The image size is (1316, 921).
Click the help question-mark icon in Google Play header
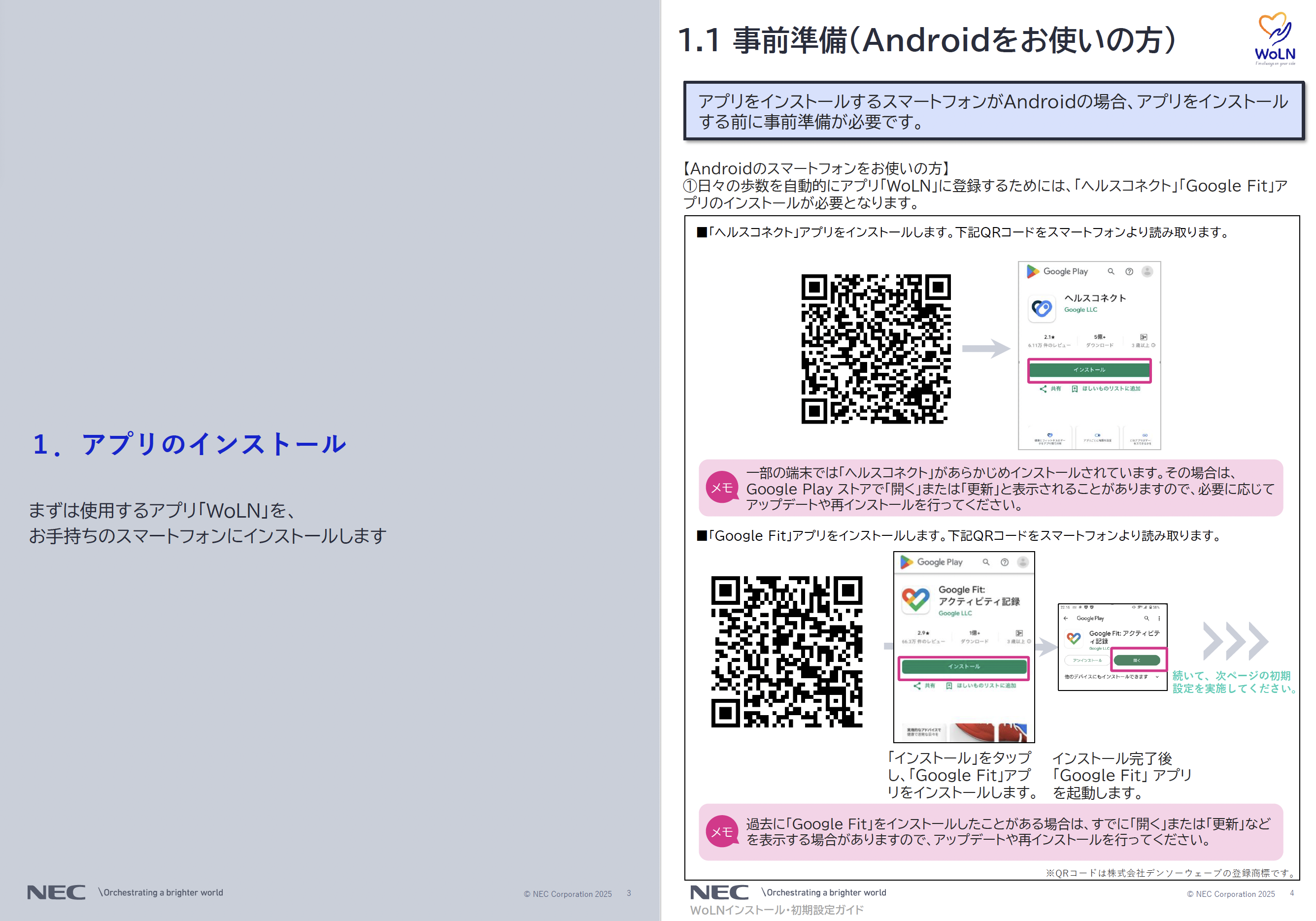point(1130,272)
